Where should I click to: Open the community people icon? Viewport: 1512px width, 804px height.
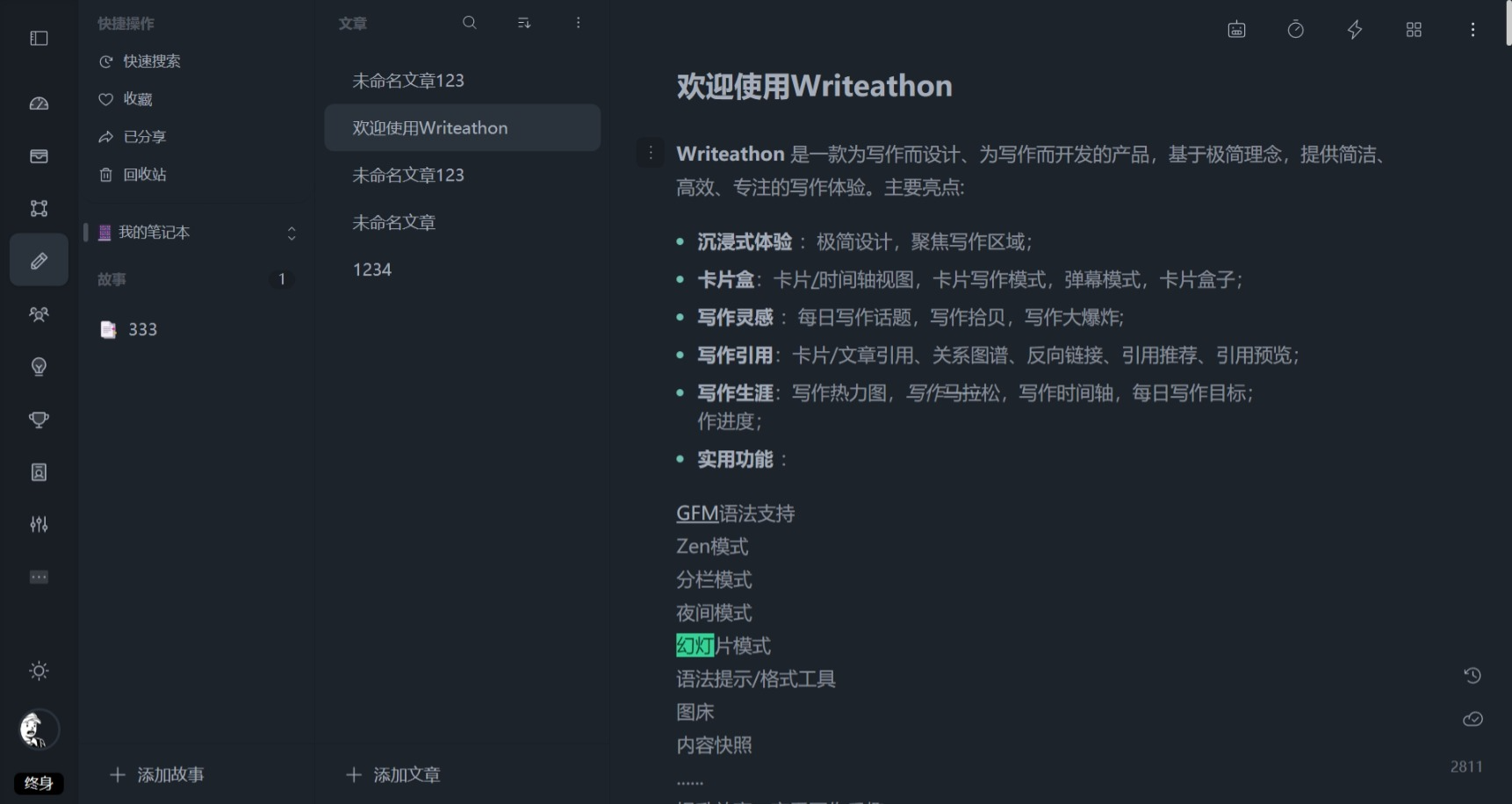39,314
